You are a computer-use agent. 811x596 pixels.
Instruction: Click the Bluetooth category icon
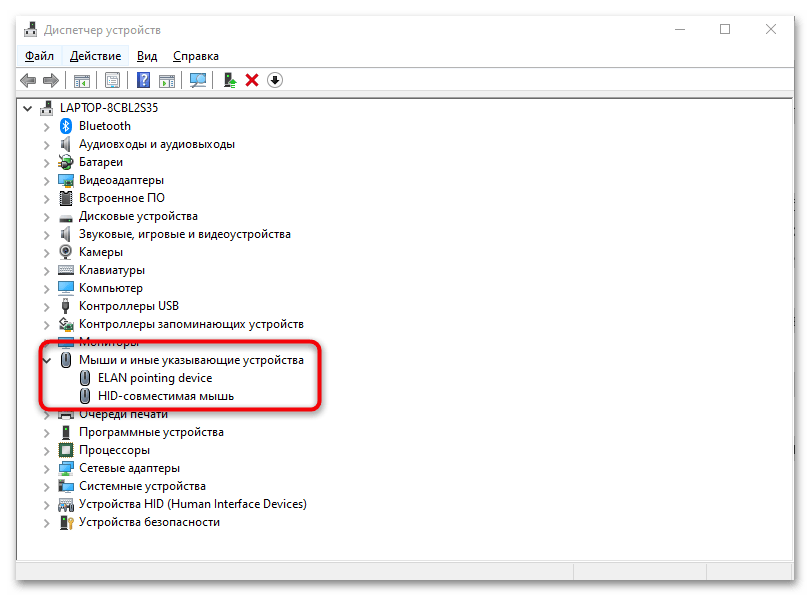66,126
